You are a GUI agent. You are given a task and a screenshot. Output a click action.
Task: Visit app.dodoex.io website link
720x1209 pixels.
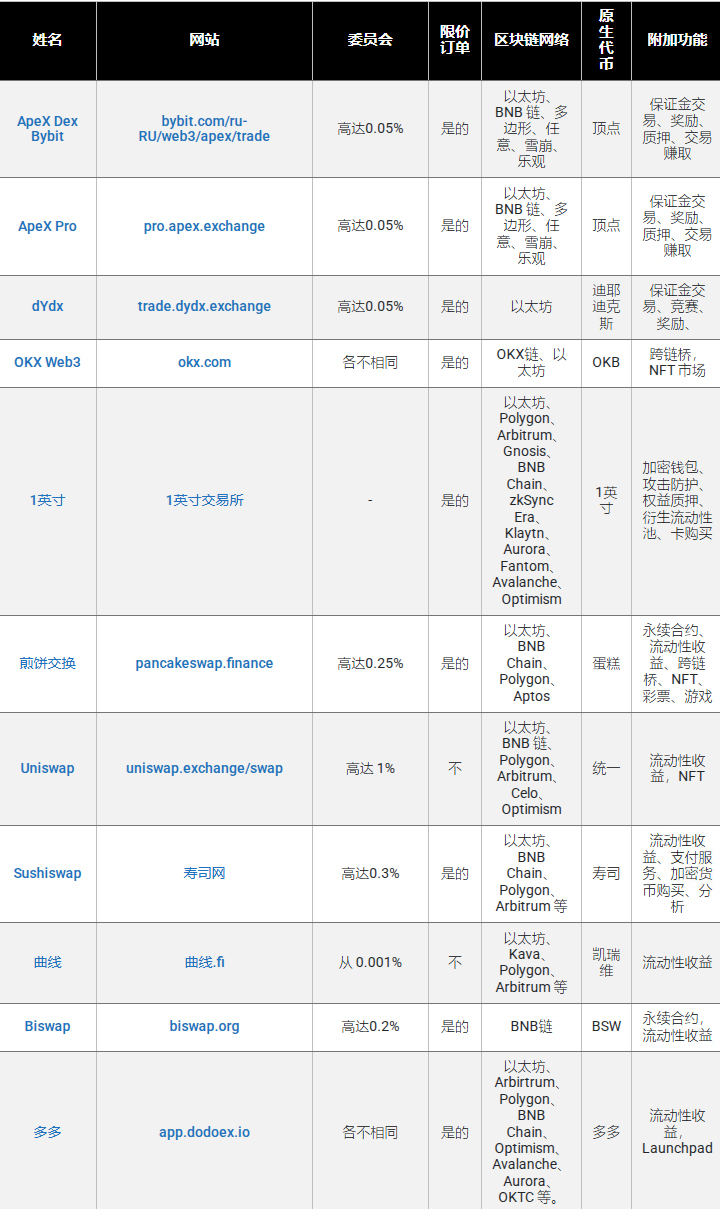pos(204,1132)
